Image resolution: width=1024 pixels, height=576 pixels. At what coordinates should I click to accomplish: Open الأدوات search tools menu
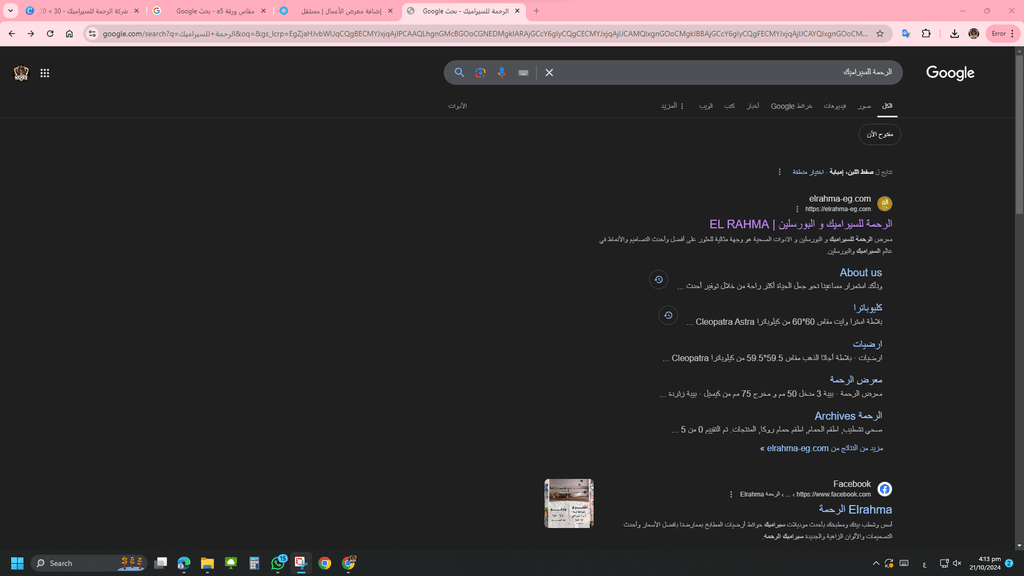[457, 106]
